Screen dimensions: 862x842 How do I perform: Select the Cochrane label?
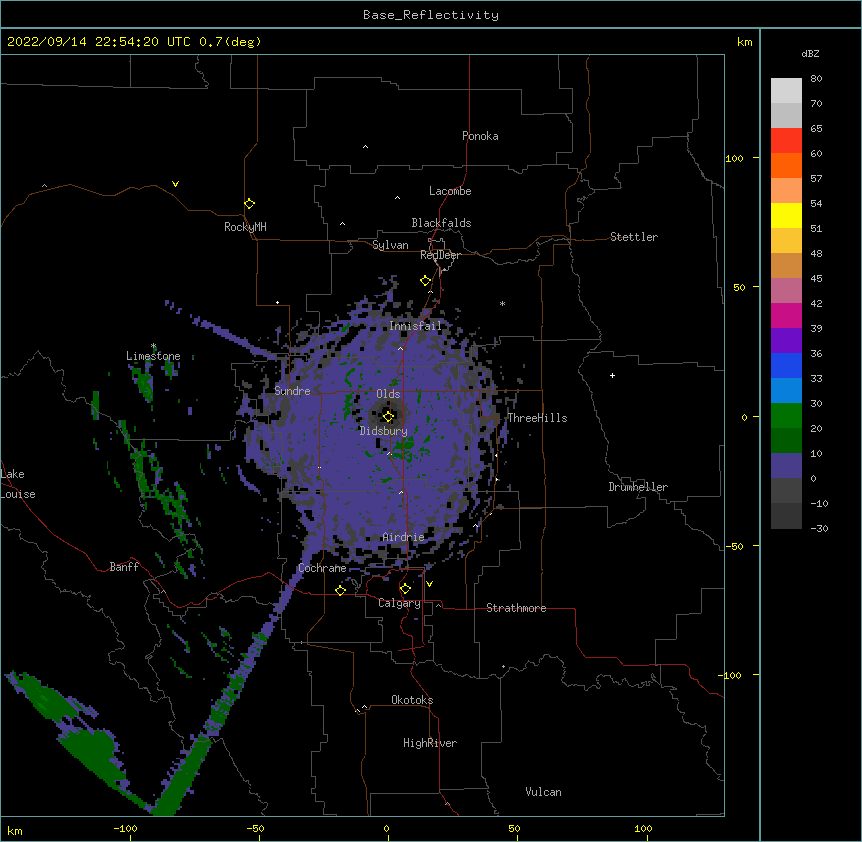pyautogui.click(x=322, y=568)
